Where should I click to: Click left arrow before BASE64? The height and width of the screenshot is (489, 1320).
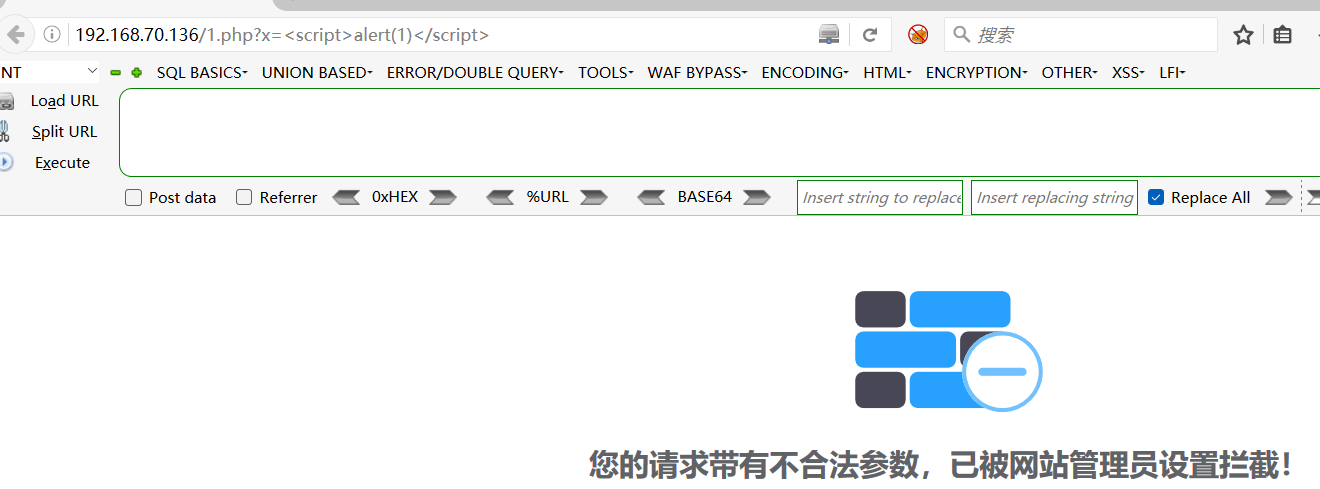[651, 197]
